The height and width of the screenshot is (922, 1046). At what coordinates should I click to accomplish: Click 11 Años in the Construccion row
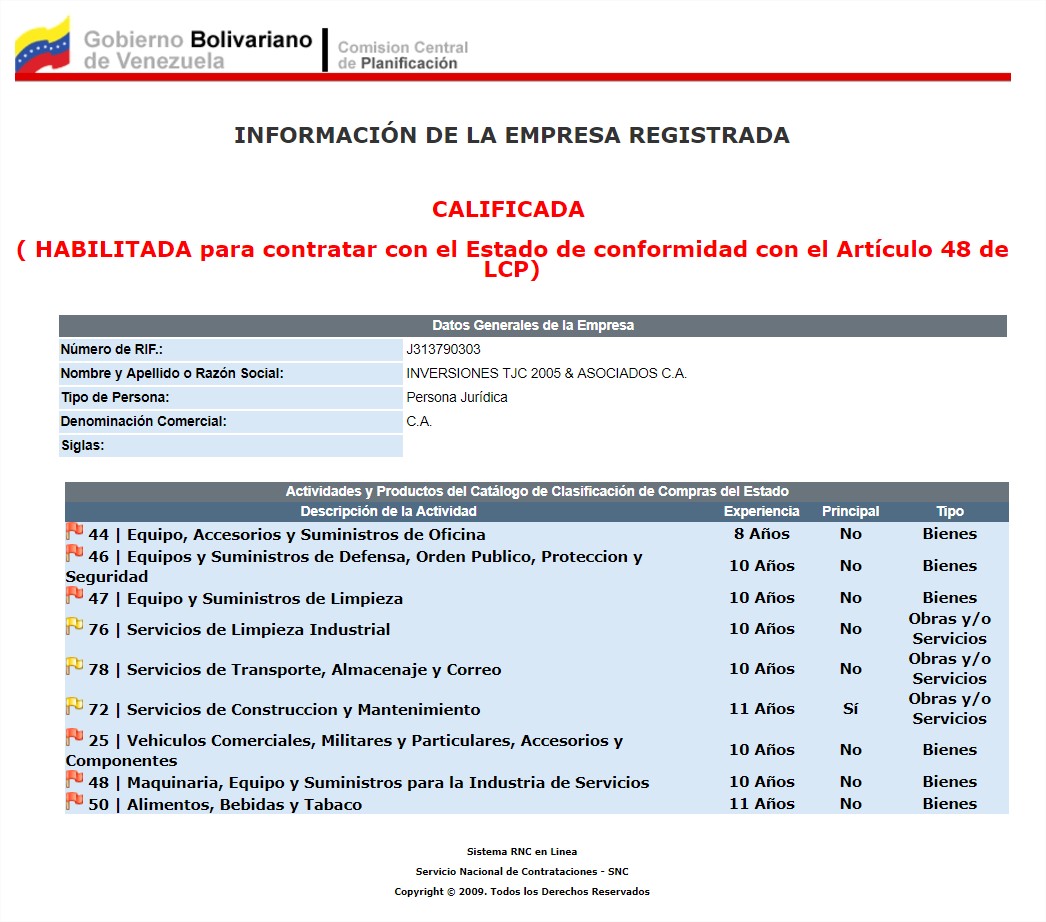point(762,709)
